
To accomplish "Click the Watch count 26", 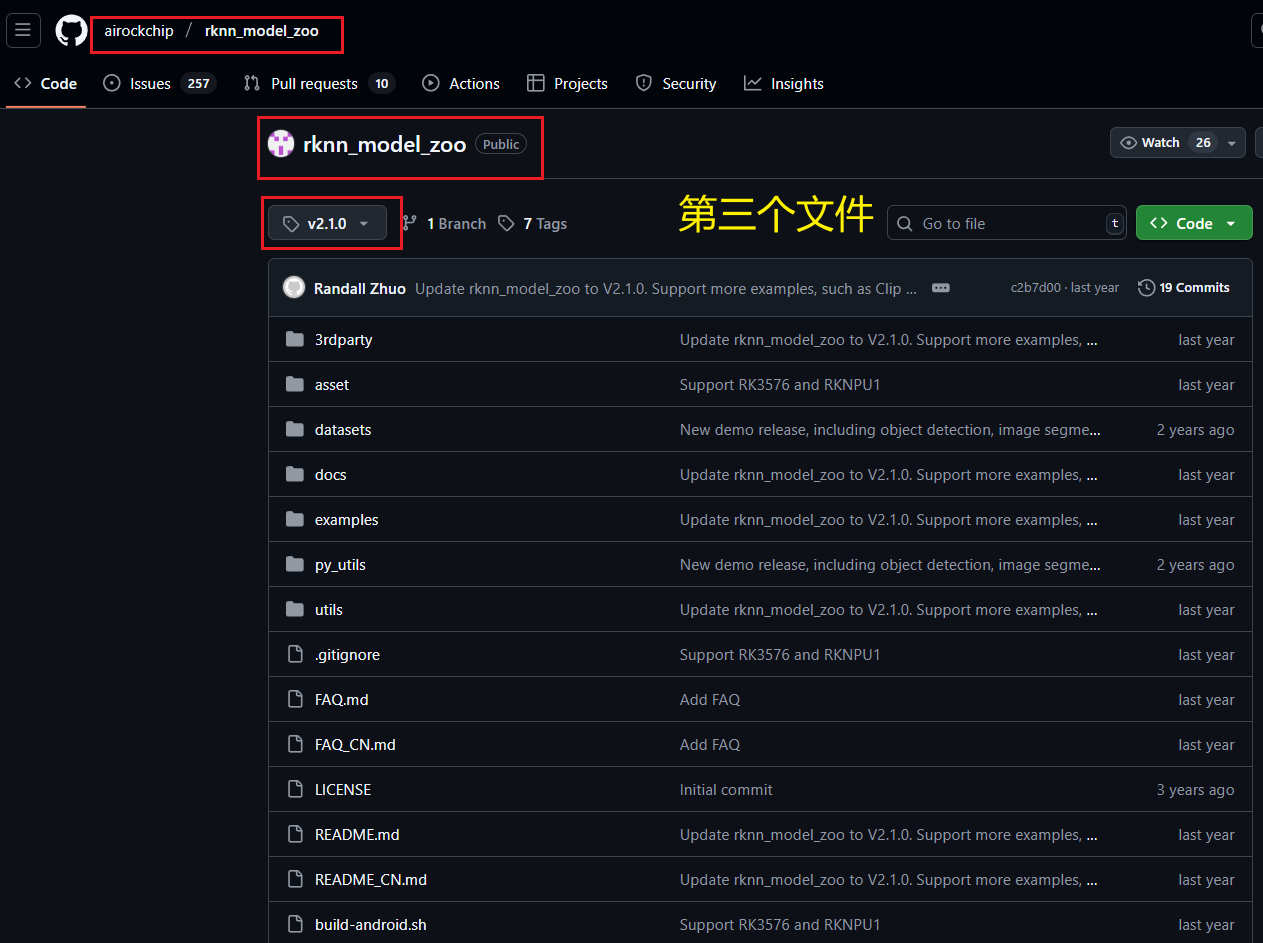I will pyautogui.click(x=1203, y=143).
